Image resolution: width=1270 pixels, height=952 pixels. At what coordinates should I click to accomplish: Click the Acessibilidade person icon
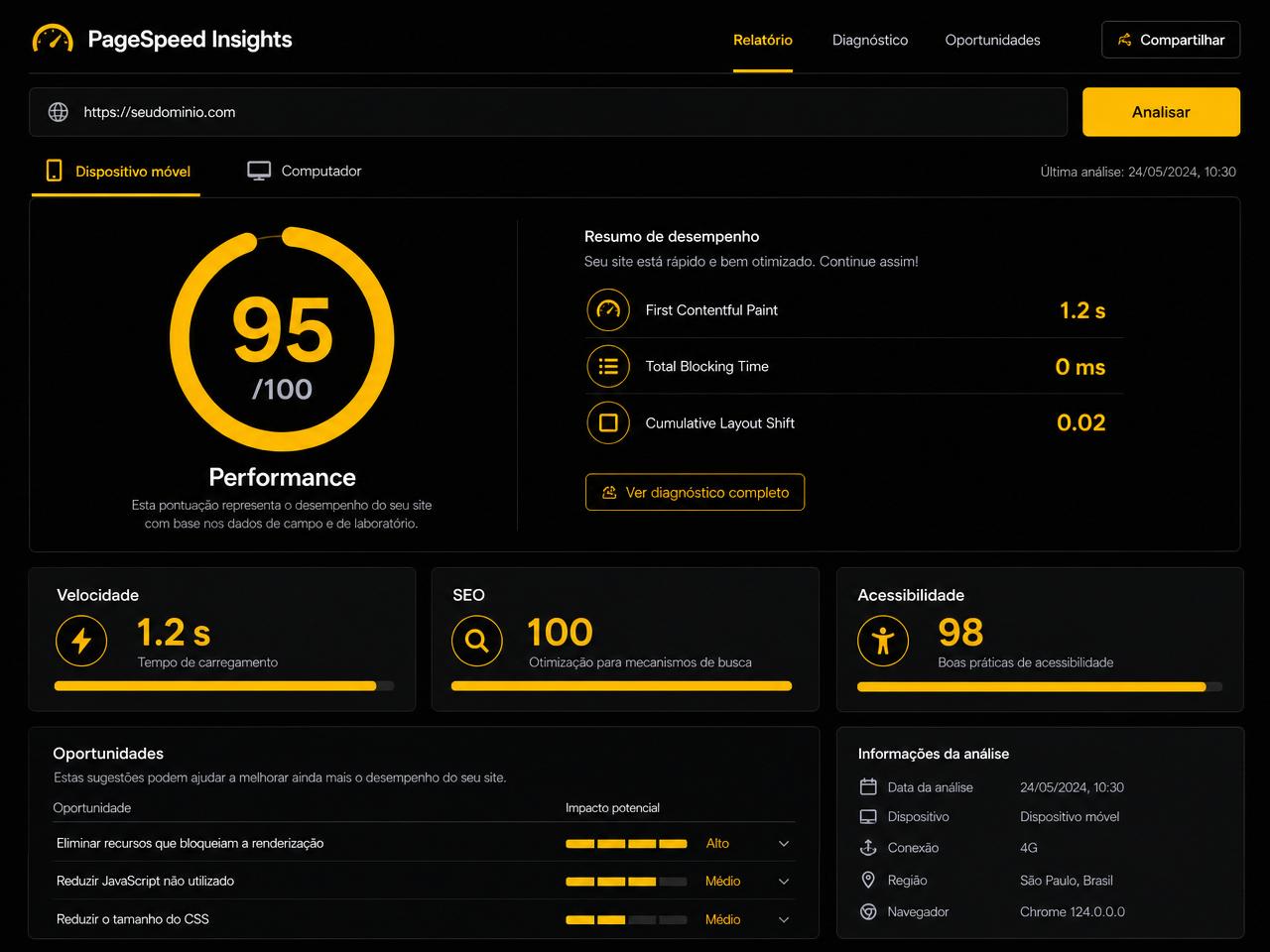pyautogui.click(x=883, y=641)
